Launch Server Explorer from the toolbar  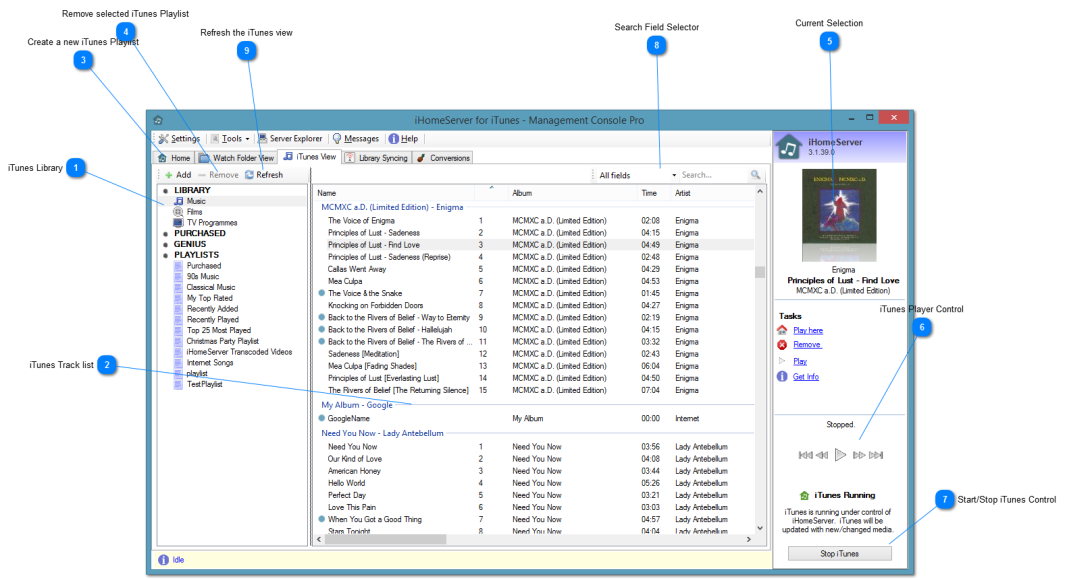click(290, 138)
